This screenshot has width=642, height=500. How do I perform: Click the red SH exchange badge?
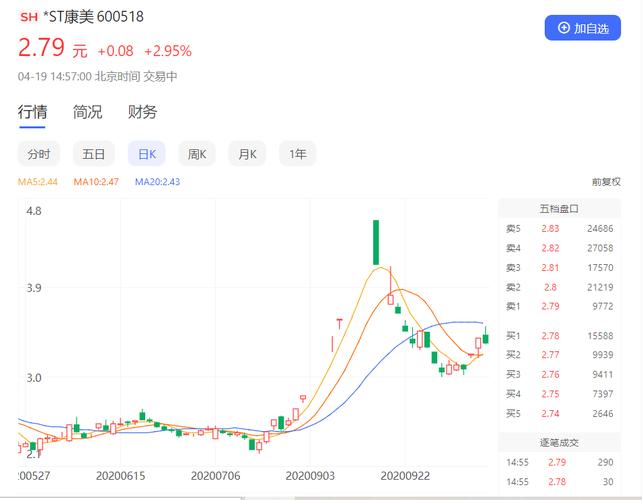[x=28, y=17]
